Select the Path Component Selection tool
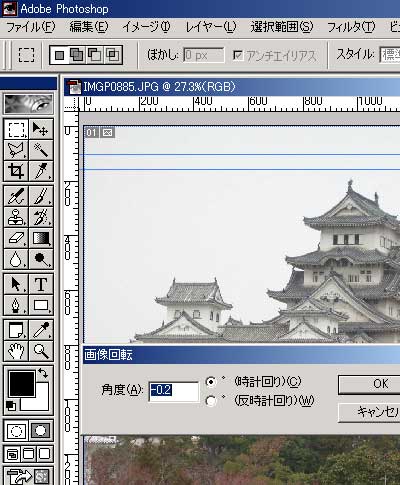The width and height of the screenshot is (400, 485). (16, 284)
